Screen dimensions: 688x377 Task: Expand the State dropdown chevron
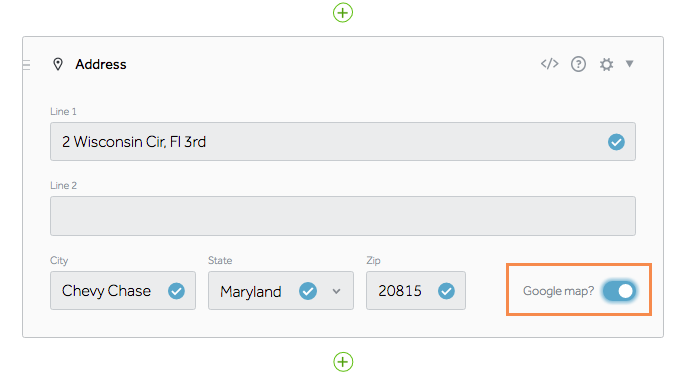[336, 291]
